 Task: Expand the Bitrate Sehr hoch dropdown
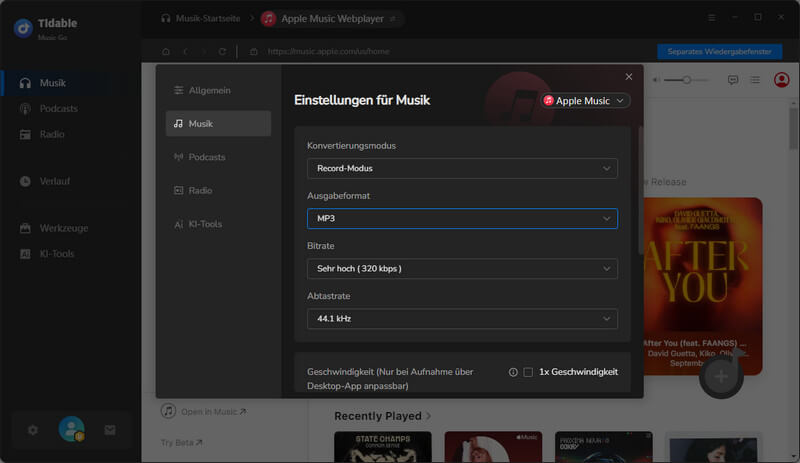tap(462, 269)
